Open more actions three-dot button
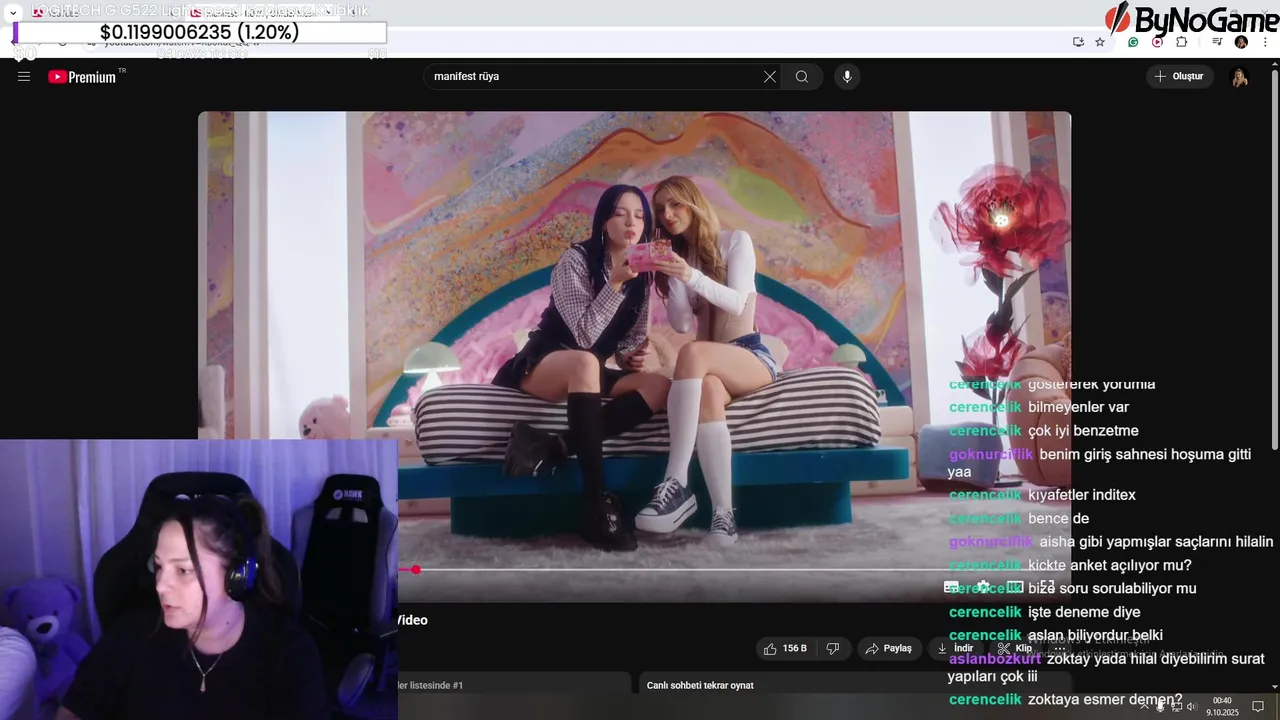The height and width of the screenshot is (720, 1280). coord(1060,648)
